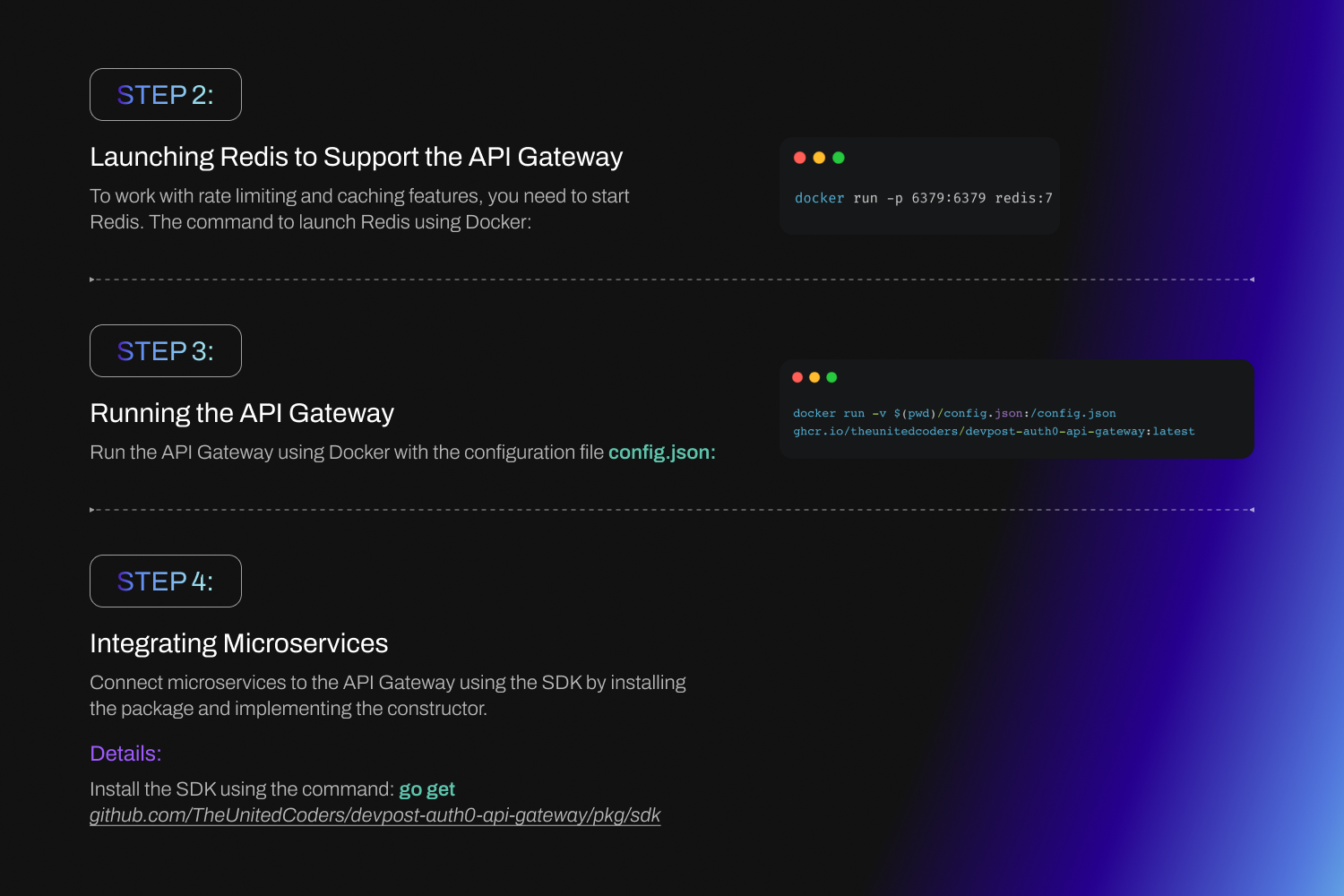1344x896 pixels.
Task: Click the docker run redis:7 command
Action: click(x=924, y=198)
